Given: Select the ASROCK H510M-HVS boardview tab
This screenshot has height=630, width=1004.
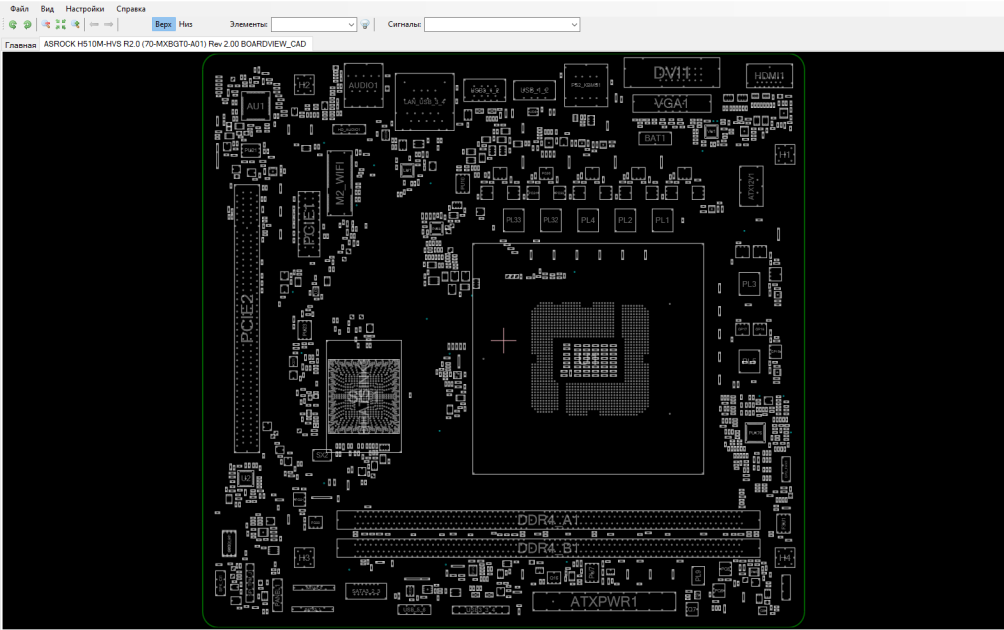Looking at the screenshot, I should tap(175, 44).
